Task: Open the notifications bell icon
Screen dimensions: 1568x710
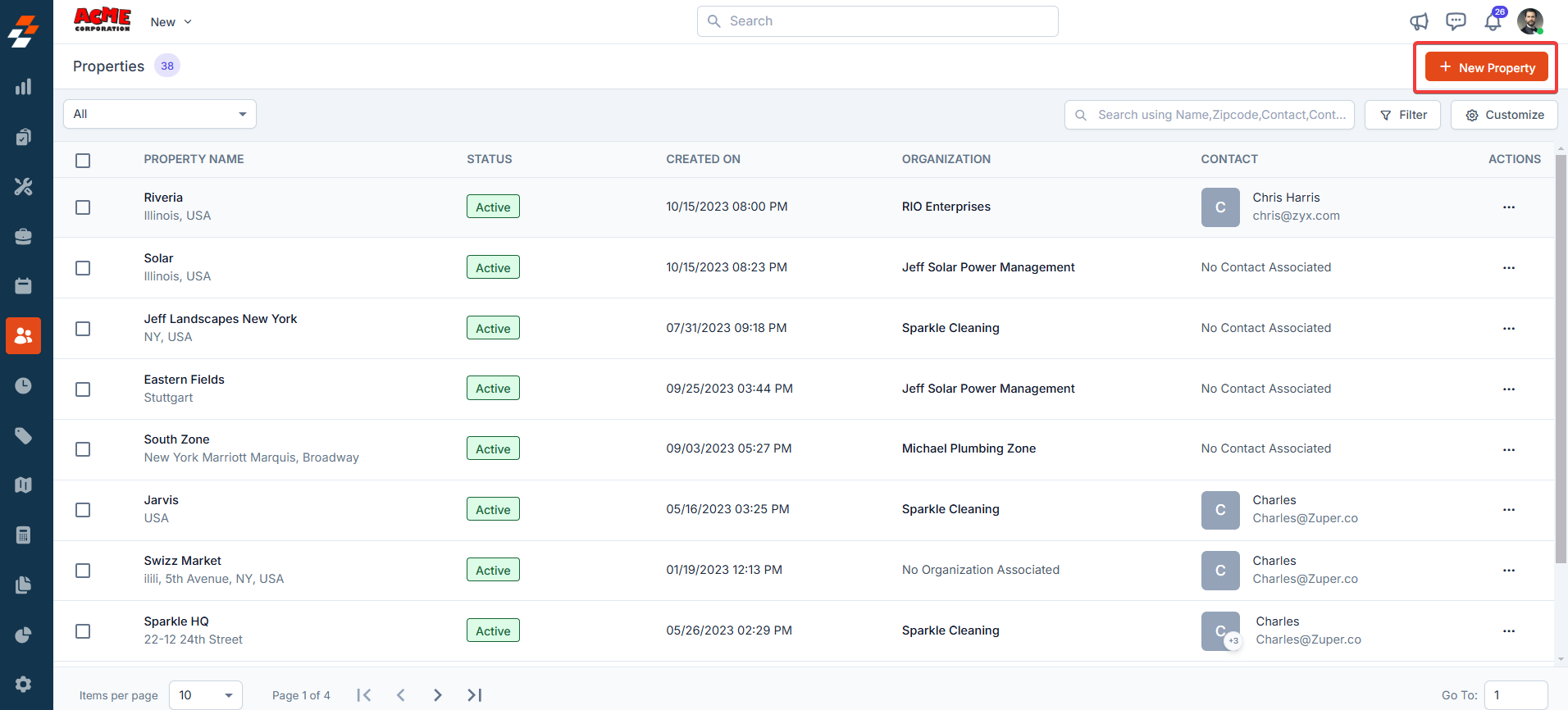Action: pyautogui.click(x=1493, y=21)
